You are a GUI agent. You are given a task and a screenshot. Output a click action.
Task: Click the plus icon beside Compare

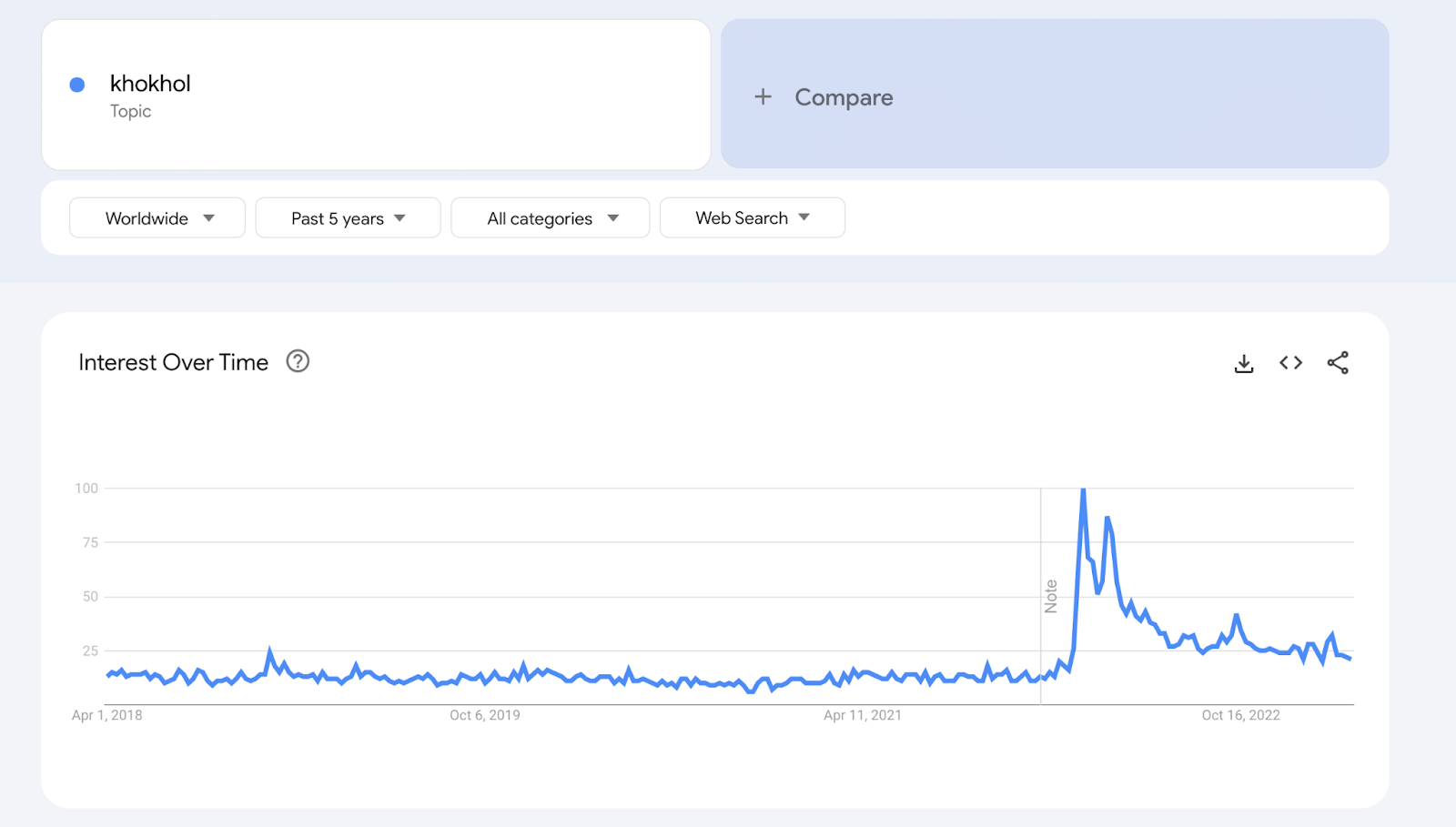click(x=763, y=96)
